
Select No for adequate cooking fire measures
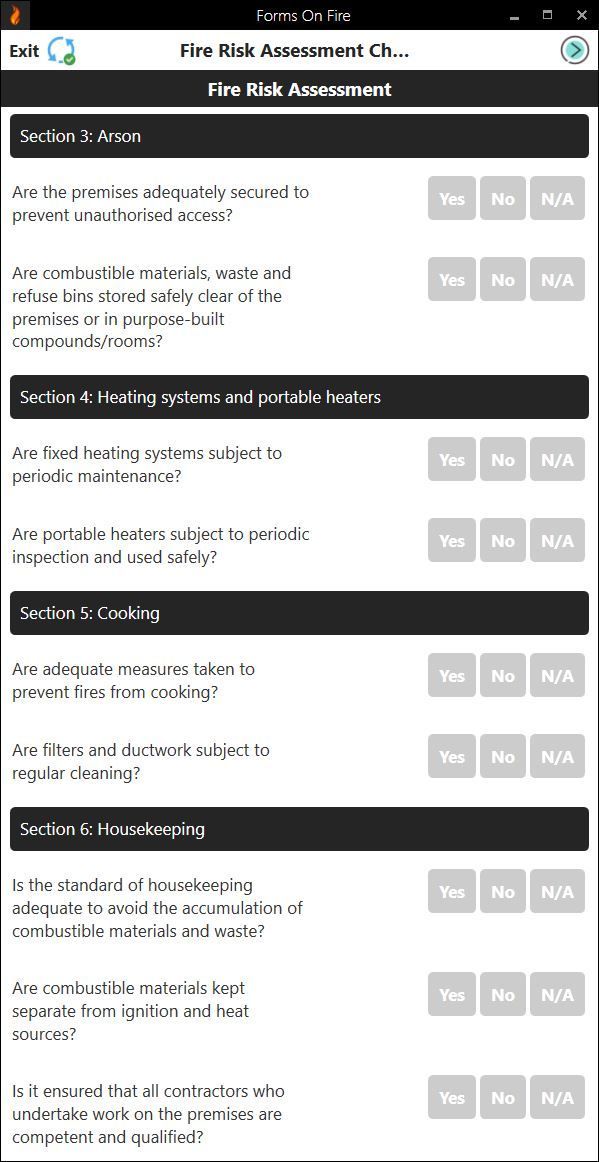[x=502, y=675]
